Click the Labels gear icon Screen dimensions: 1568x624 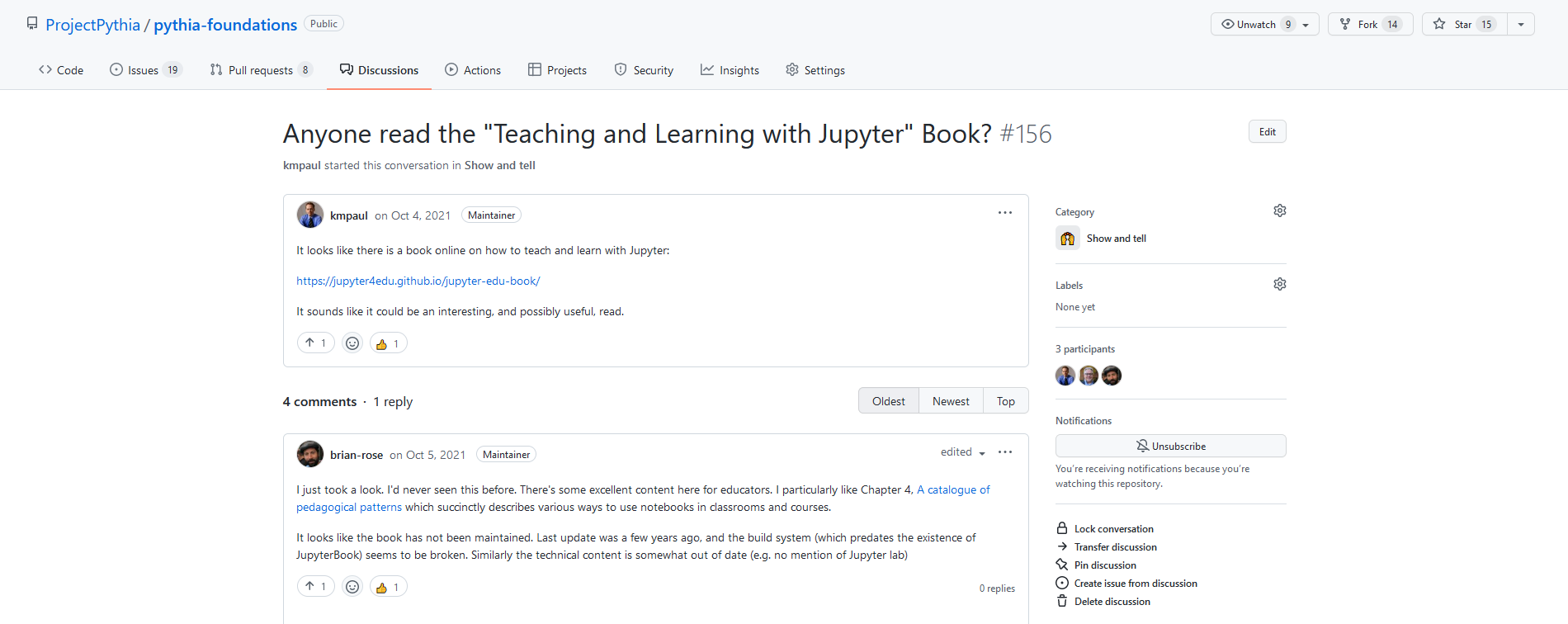(1279, 285)
